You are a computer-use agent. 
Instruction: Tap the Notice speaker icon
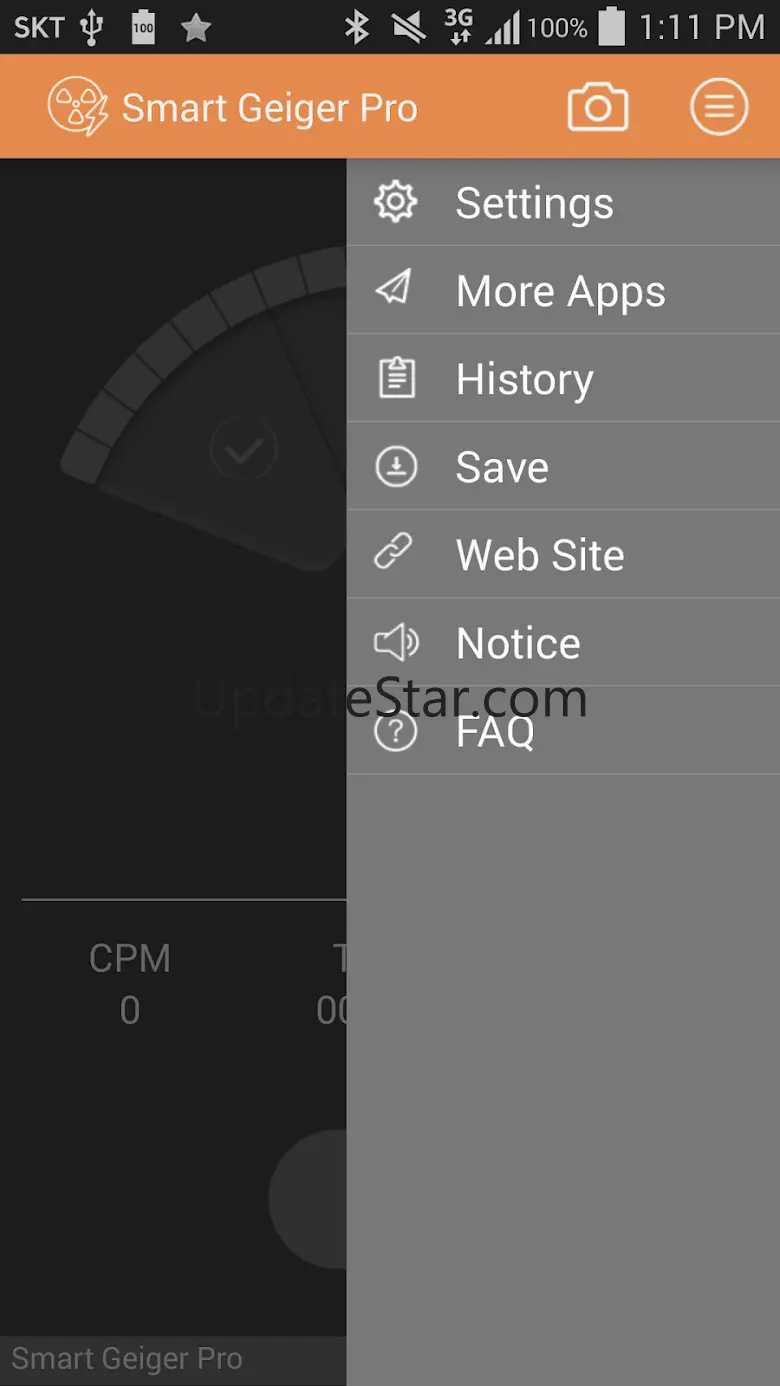[x=396, y=643]
